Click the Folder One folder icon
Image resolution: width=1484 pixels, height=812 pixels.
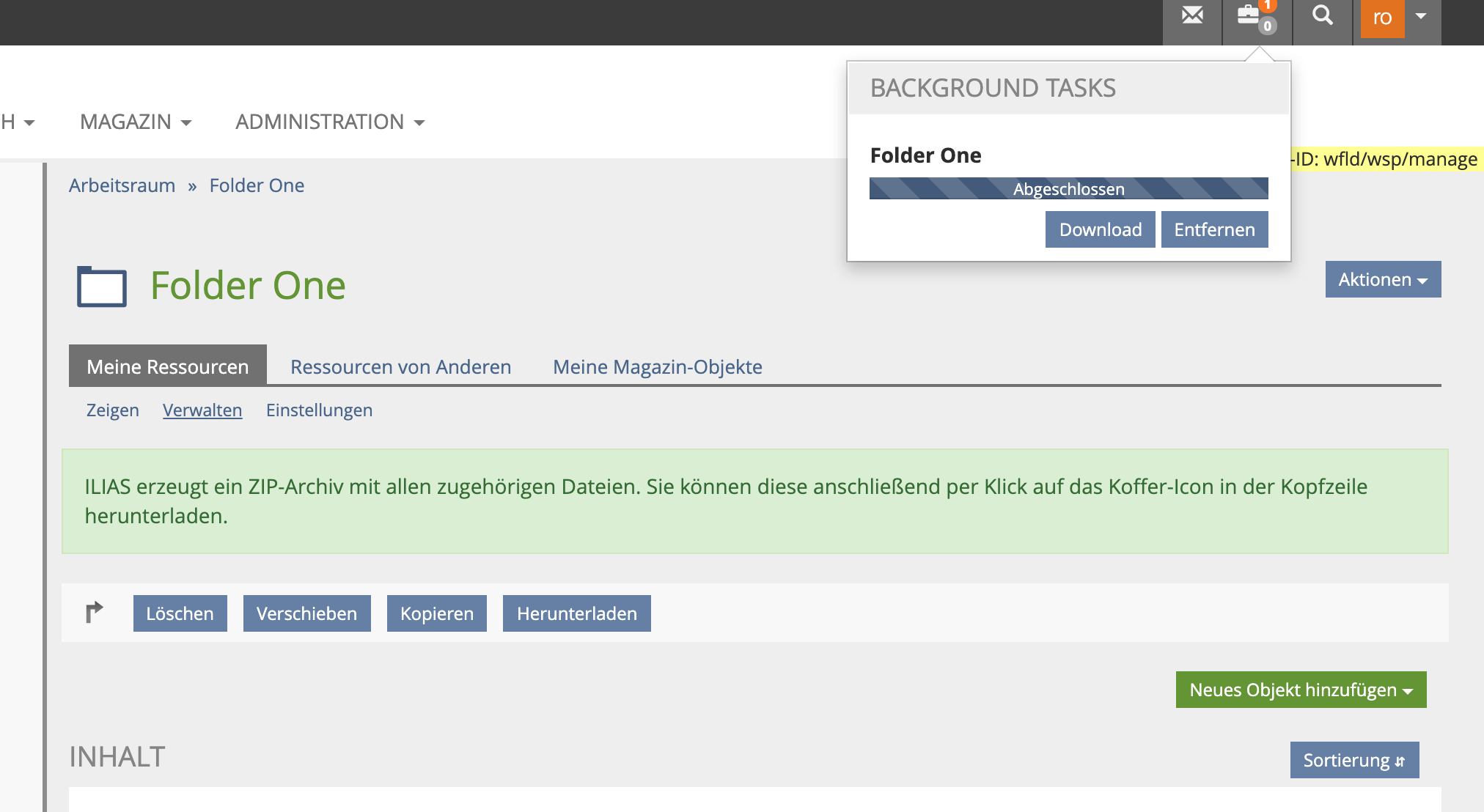102,286
